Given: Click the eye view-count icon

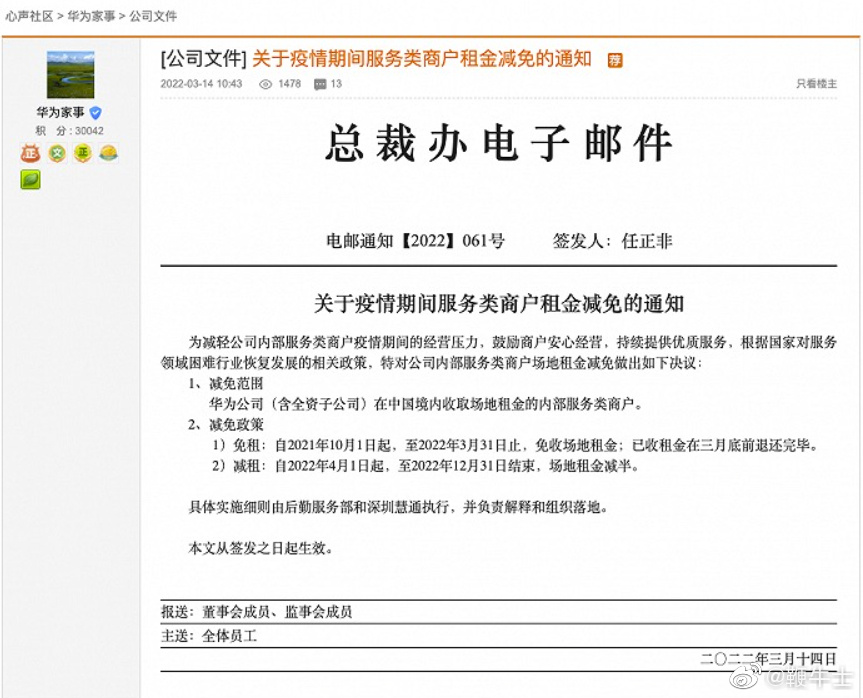Looking at the screenshot, I should pos(265,84).
